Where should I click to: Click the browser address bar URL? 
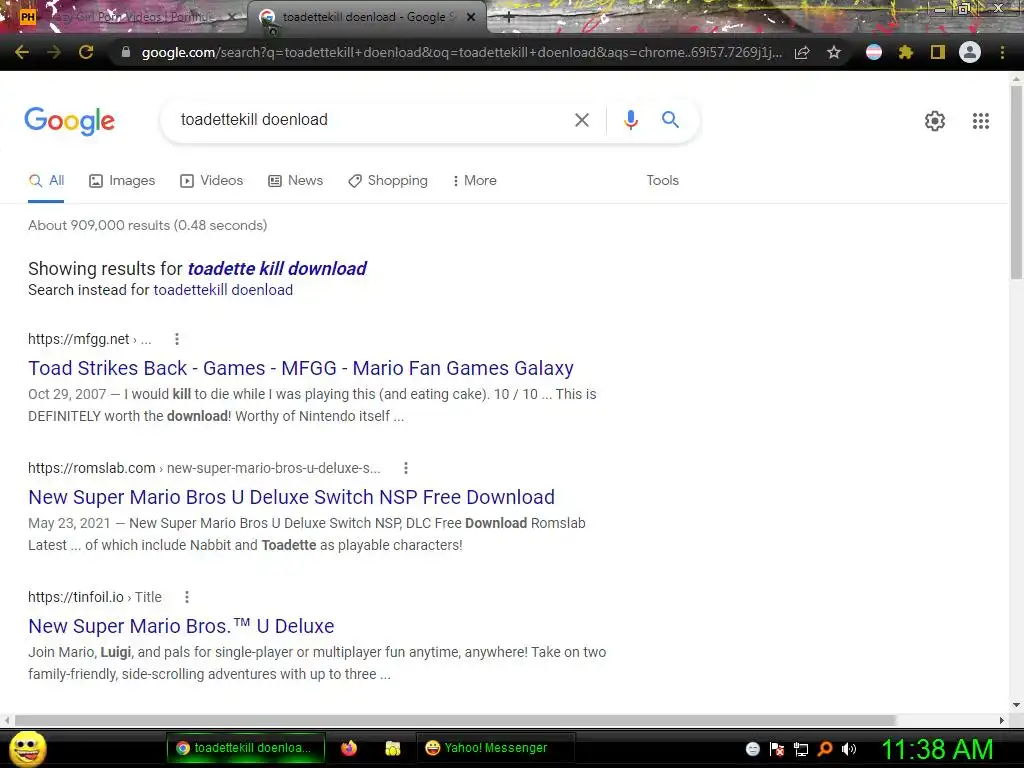461,52
